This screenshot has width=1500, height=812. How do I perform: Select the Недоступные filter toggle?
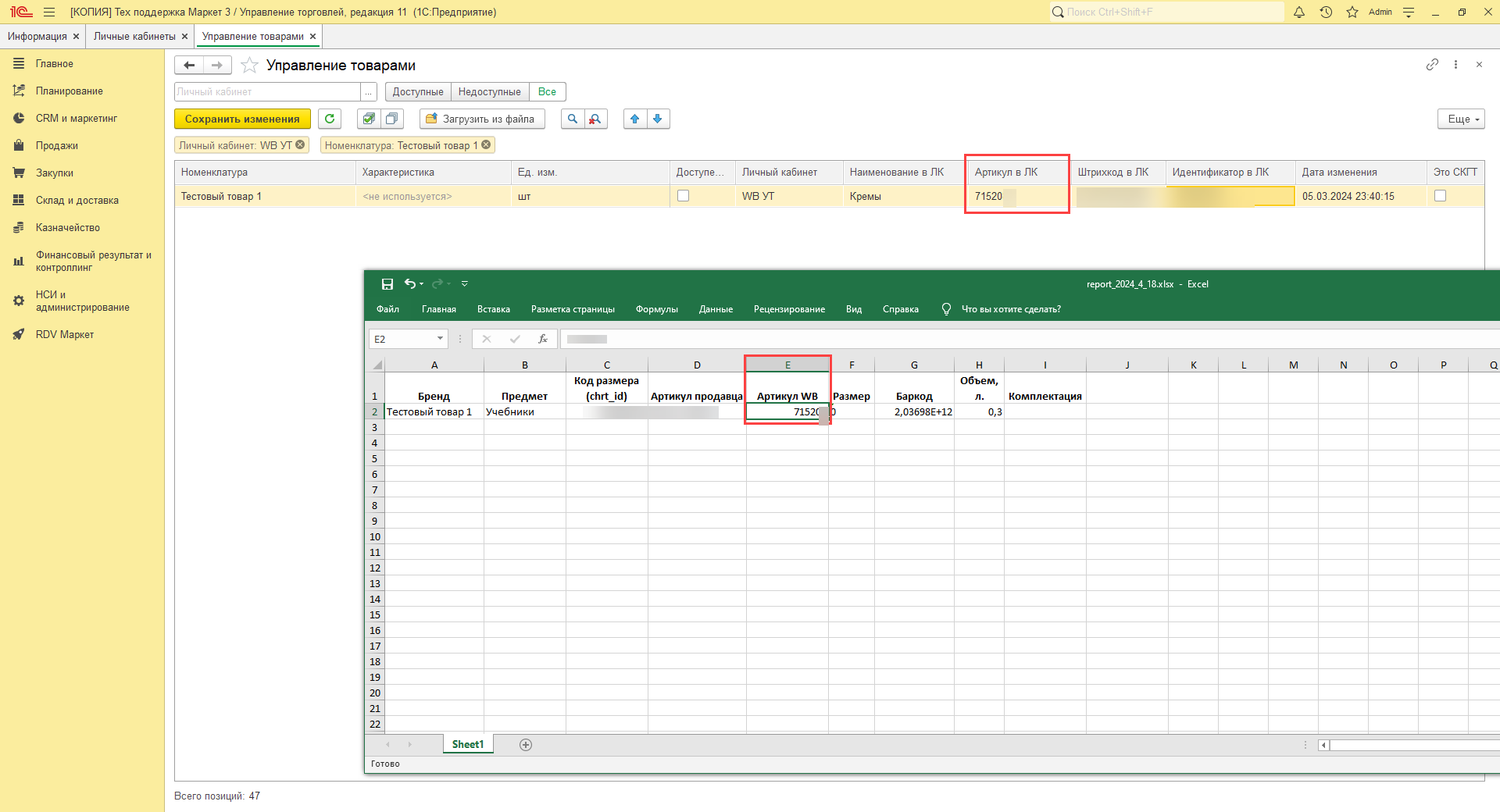click(x=489, y=92)
